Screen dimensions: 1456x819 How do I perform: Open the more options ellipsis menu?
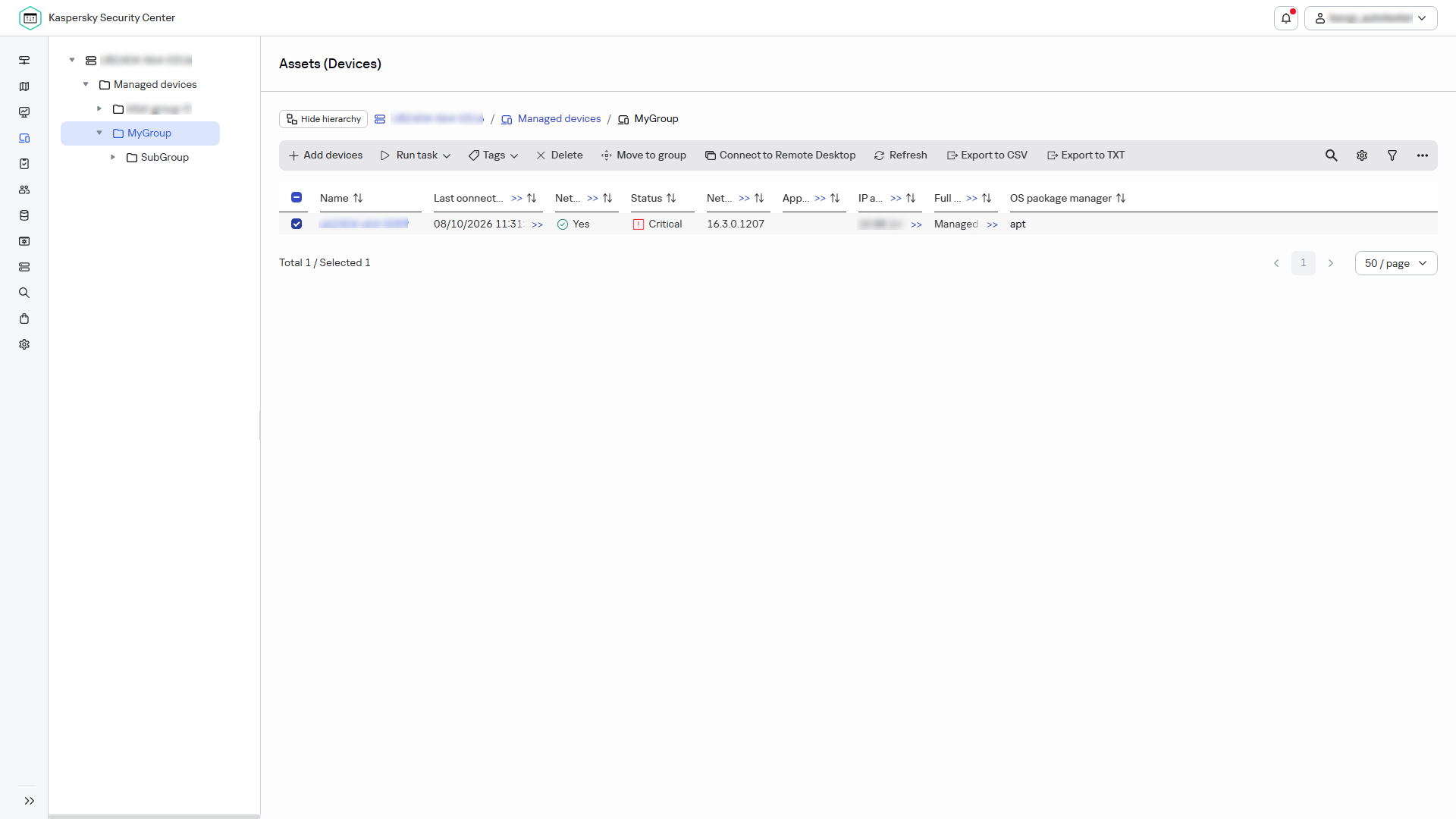(1423, 155)
